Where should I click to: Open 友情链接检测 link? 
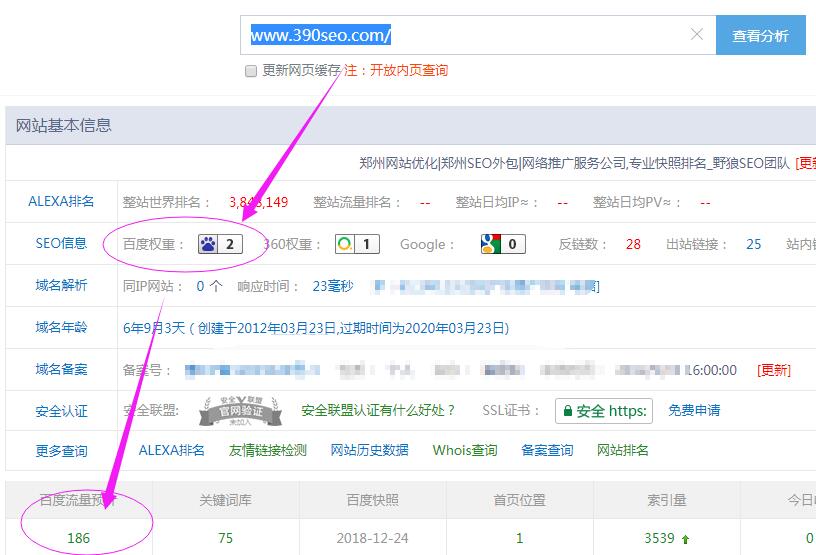click(268, 450)
